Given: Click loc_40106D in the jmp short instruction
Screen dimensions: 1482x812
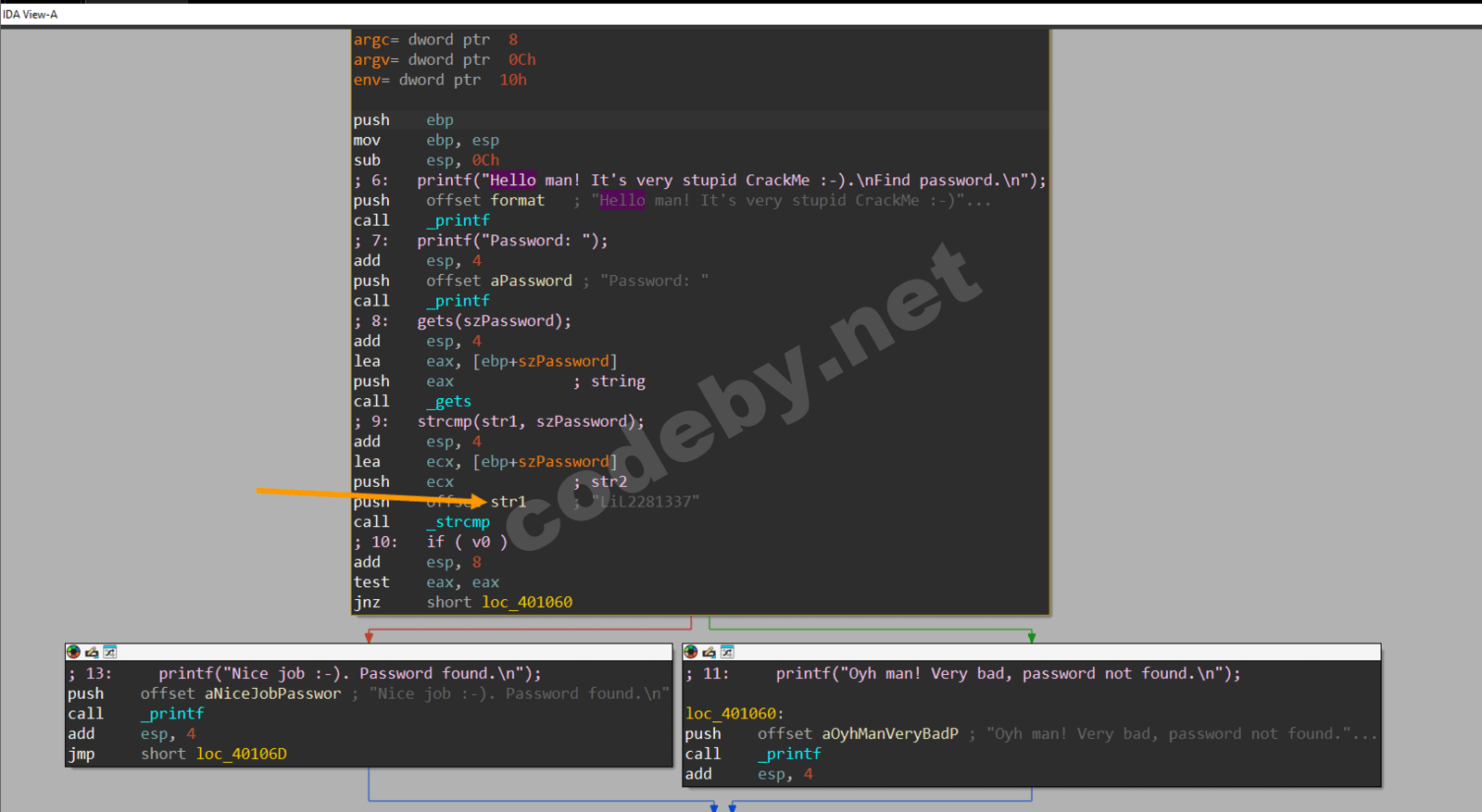Looking at the screenshot, I should [x=241, y=755].
